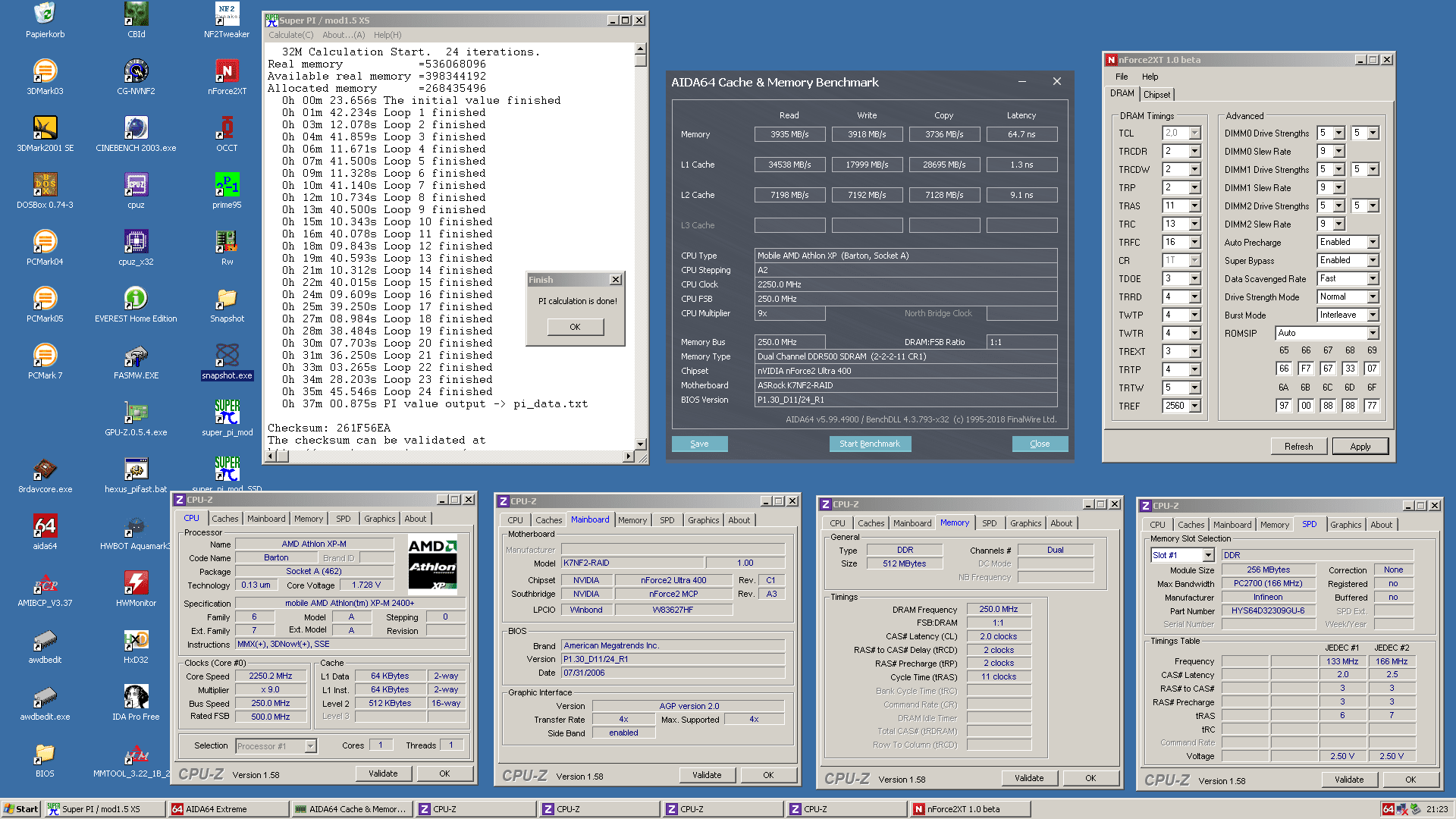Switch to Caches tab in first CPU-Z
The image size is (1456, 819).
(224, 519)
